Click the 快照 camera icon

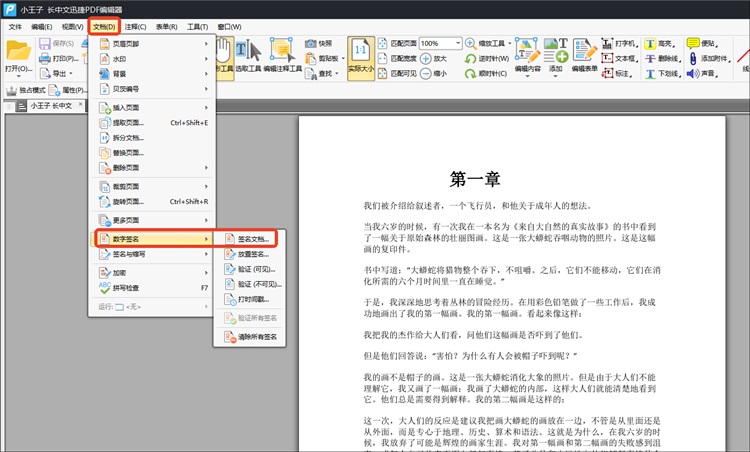311,44
